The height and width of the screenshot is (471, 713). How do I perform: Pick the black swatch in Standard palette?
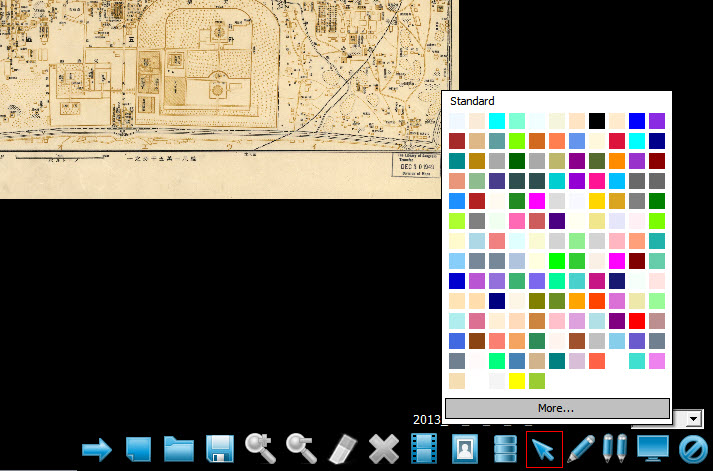(597, 121)
